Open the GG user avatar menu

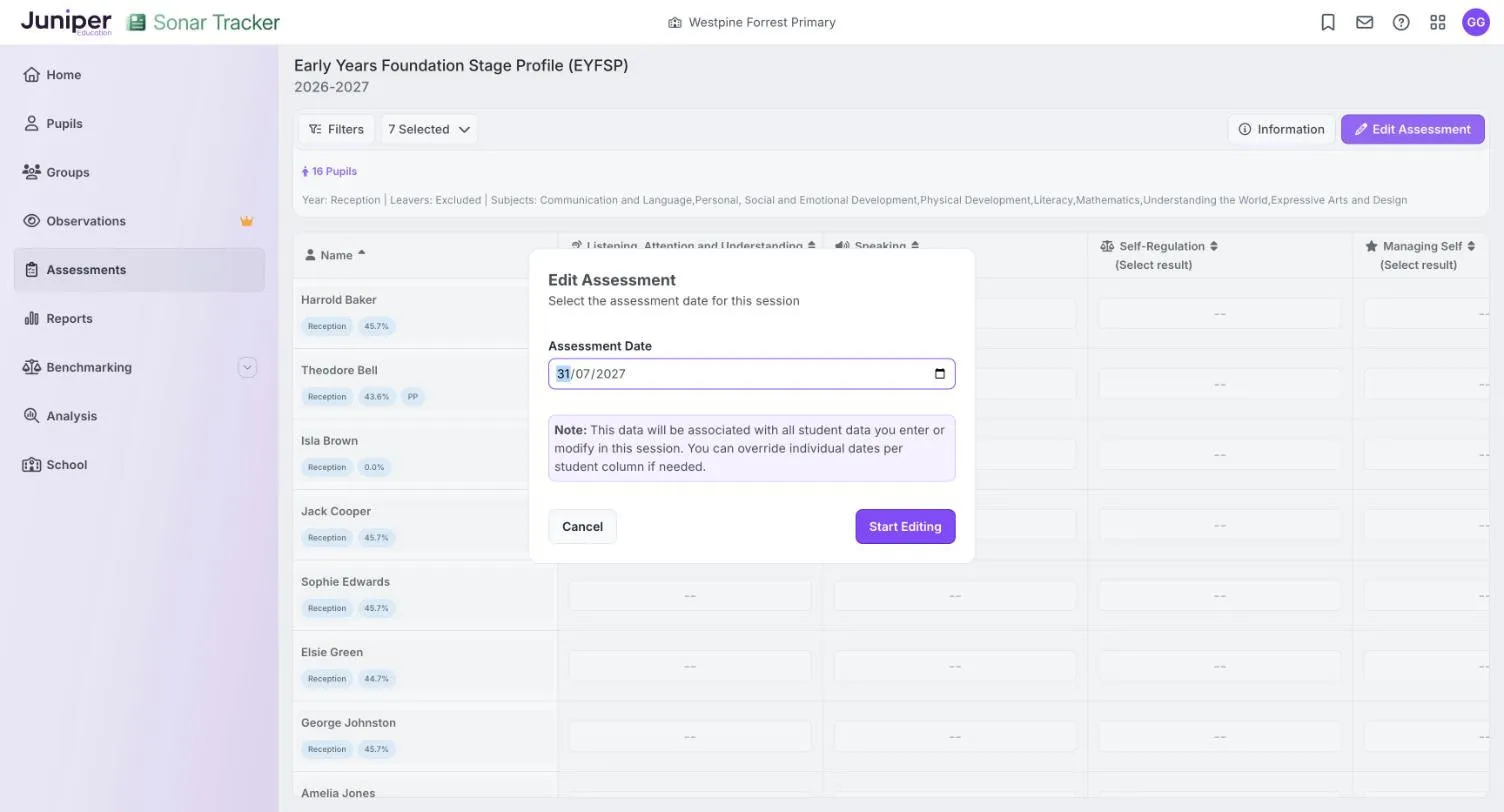coord(1476,22)
